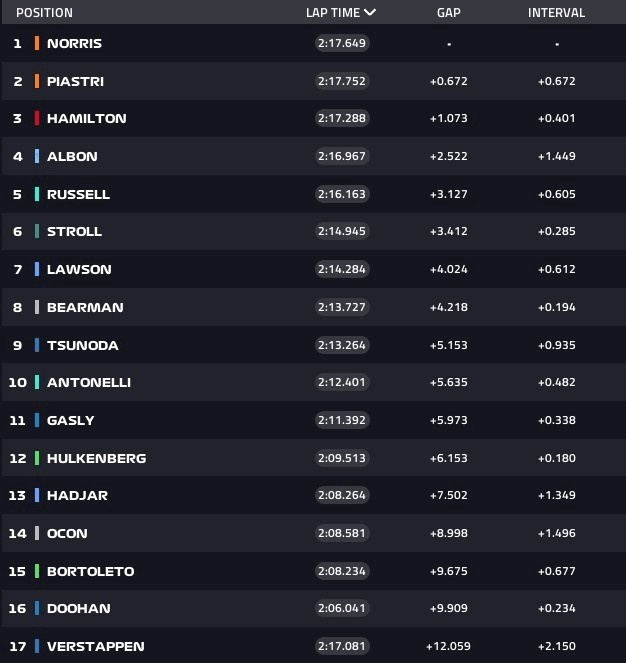Open Bortoleto's row at position 15

pyautogui.click(x=313, y=571)
